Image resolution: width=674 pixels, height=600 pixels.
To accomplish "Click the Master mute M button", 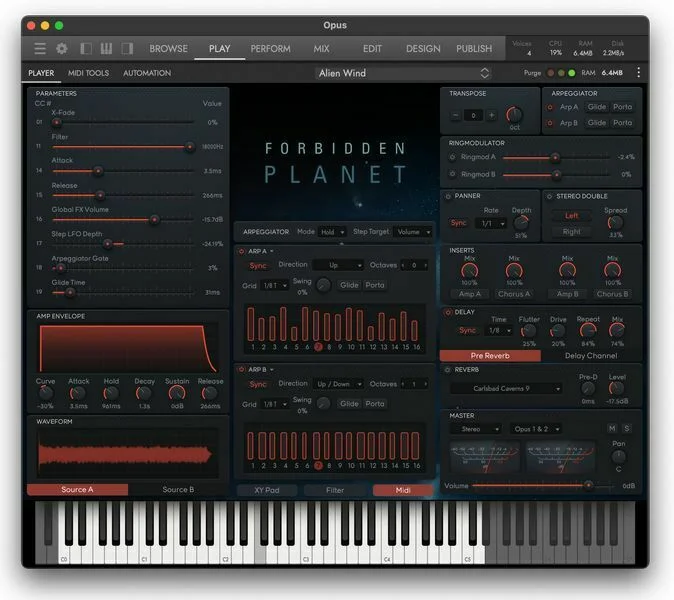I will pos(612,428).
